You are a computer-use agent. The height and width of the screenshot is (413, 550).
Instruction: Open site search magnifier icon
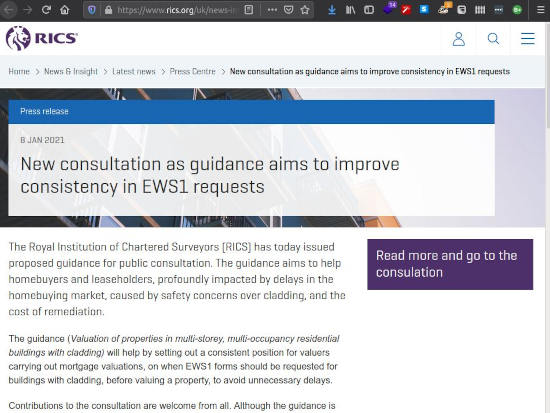[493, 39]
